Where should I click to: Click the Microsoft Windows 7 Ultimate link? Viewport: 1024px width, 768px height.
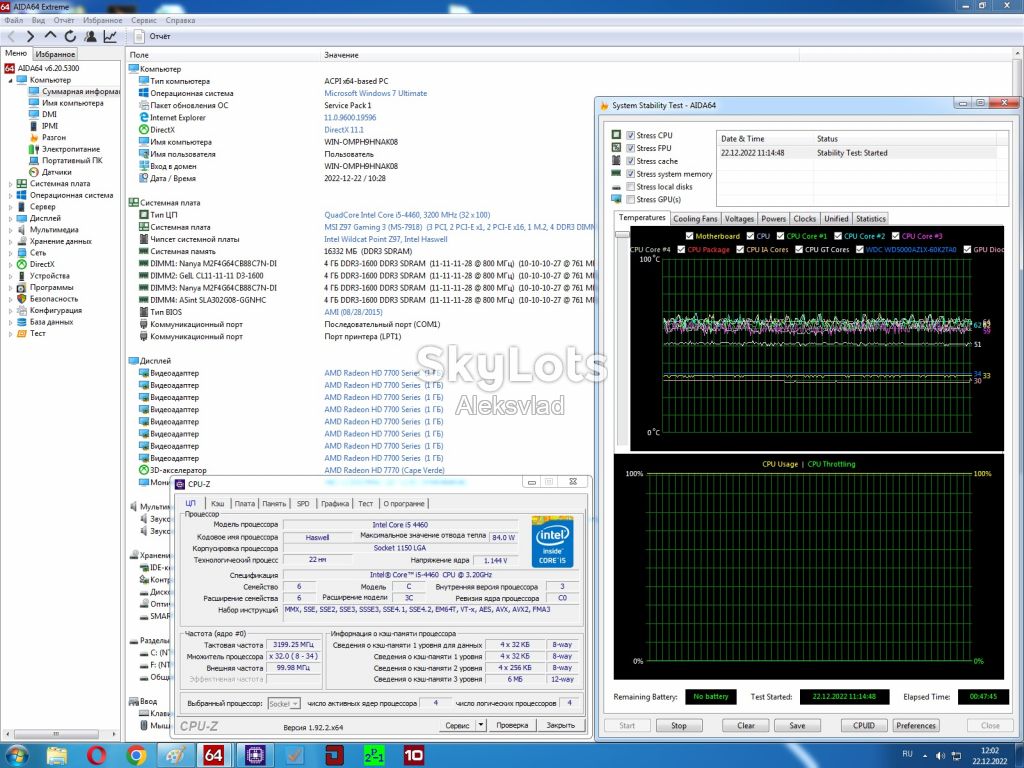pos(376,93)
